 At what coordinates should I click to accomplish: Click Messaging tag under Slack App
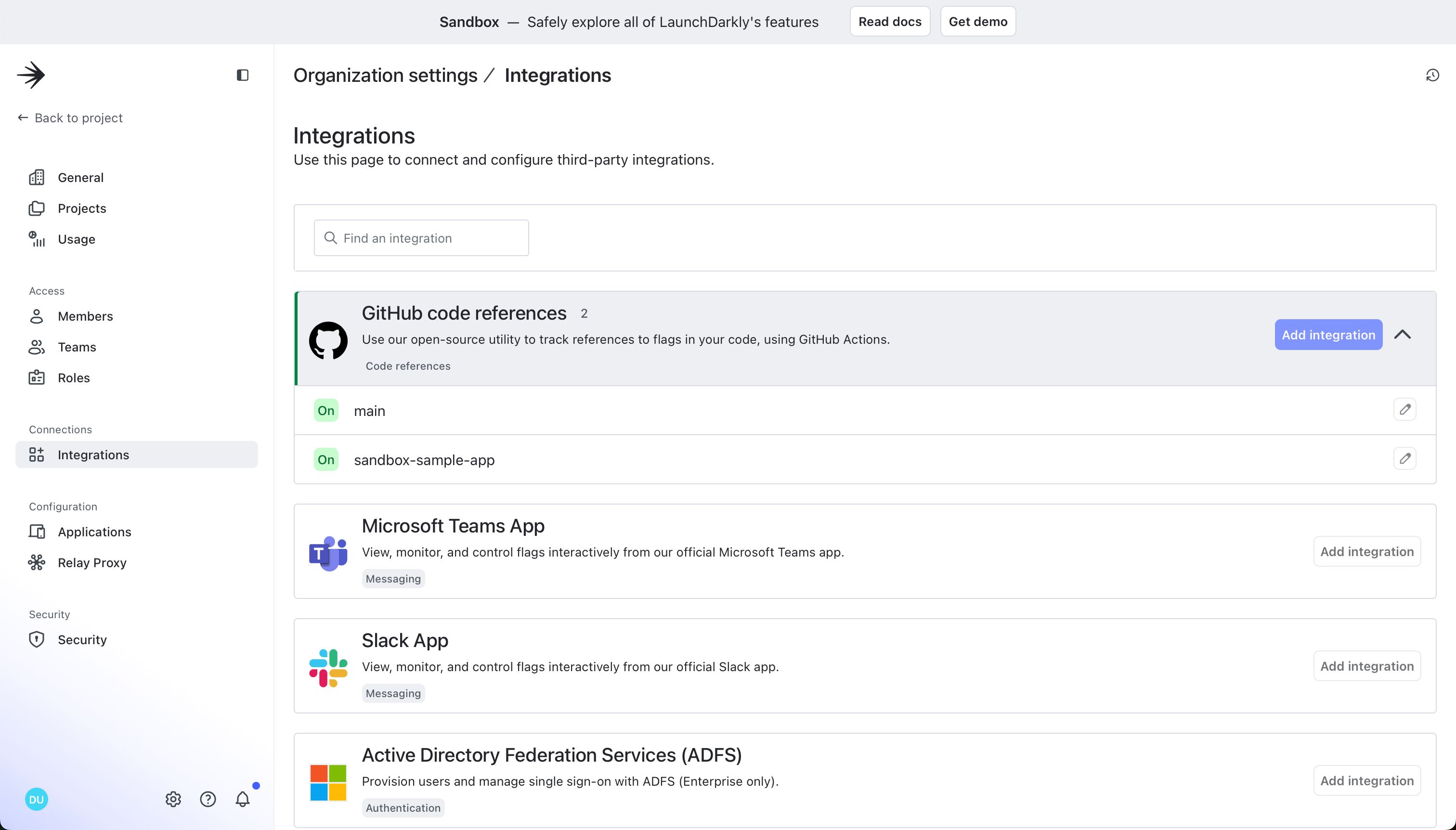393,693
